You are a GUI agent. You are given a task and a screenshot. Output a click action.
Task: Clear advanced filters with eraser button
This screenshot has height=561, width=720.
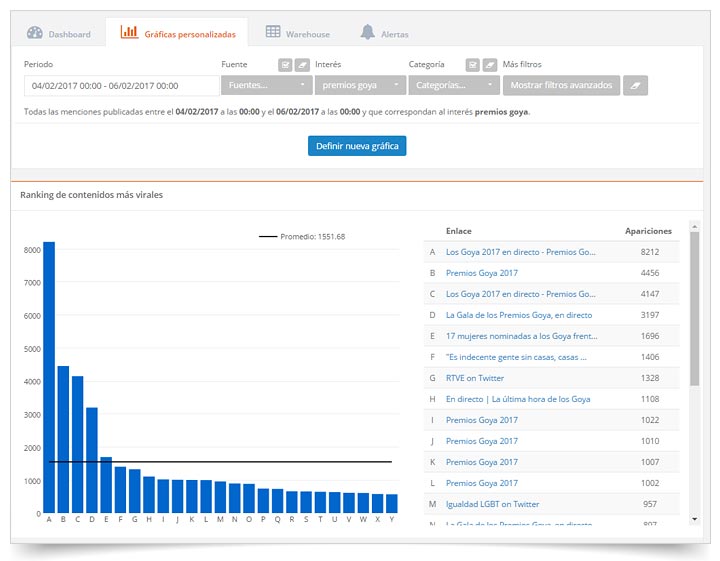(636, 85)
